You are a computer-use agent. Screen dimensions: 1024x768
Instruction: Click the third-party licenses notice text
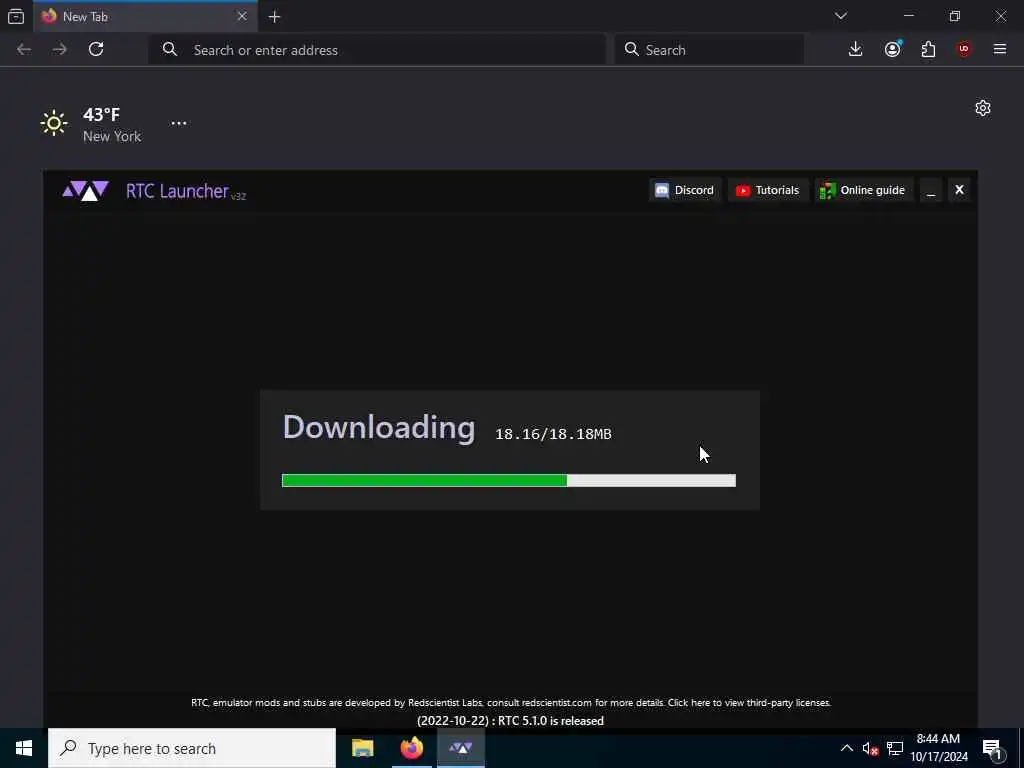coord(511,703)
